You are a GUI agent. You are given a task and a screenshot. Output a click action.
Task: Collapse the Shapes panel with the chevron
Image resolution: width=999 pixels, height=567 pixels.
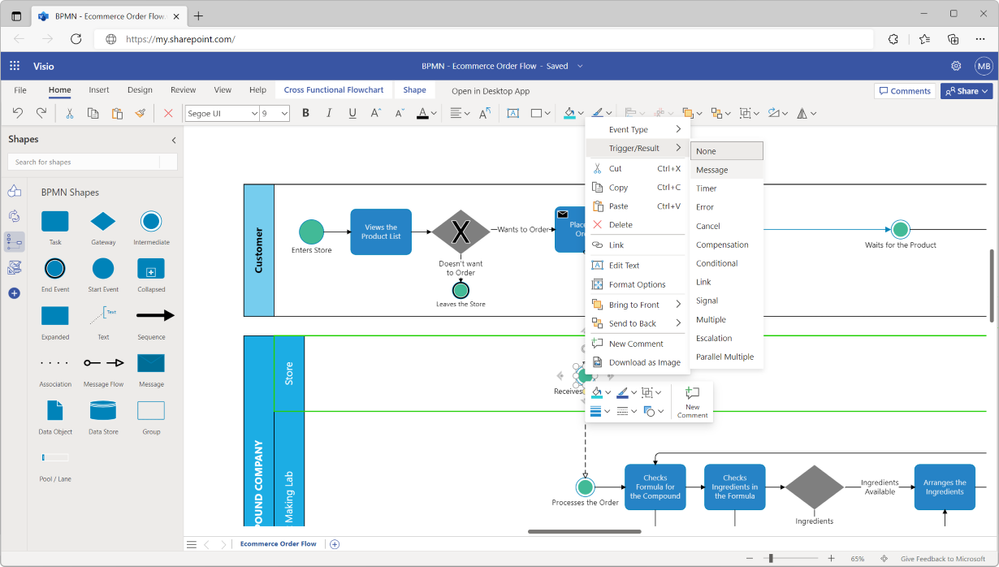(173, 140)
